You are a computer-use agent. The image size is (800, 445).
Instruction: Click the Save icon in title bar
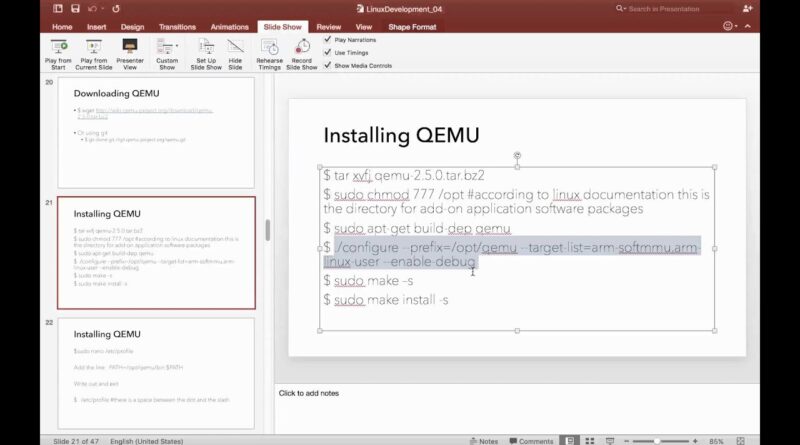coord(76,9)
